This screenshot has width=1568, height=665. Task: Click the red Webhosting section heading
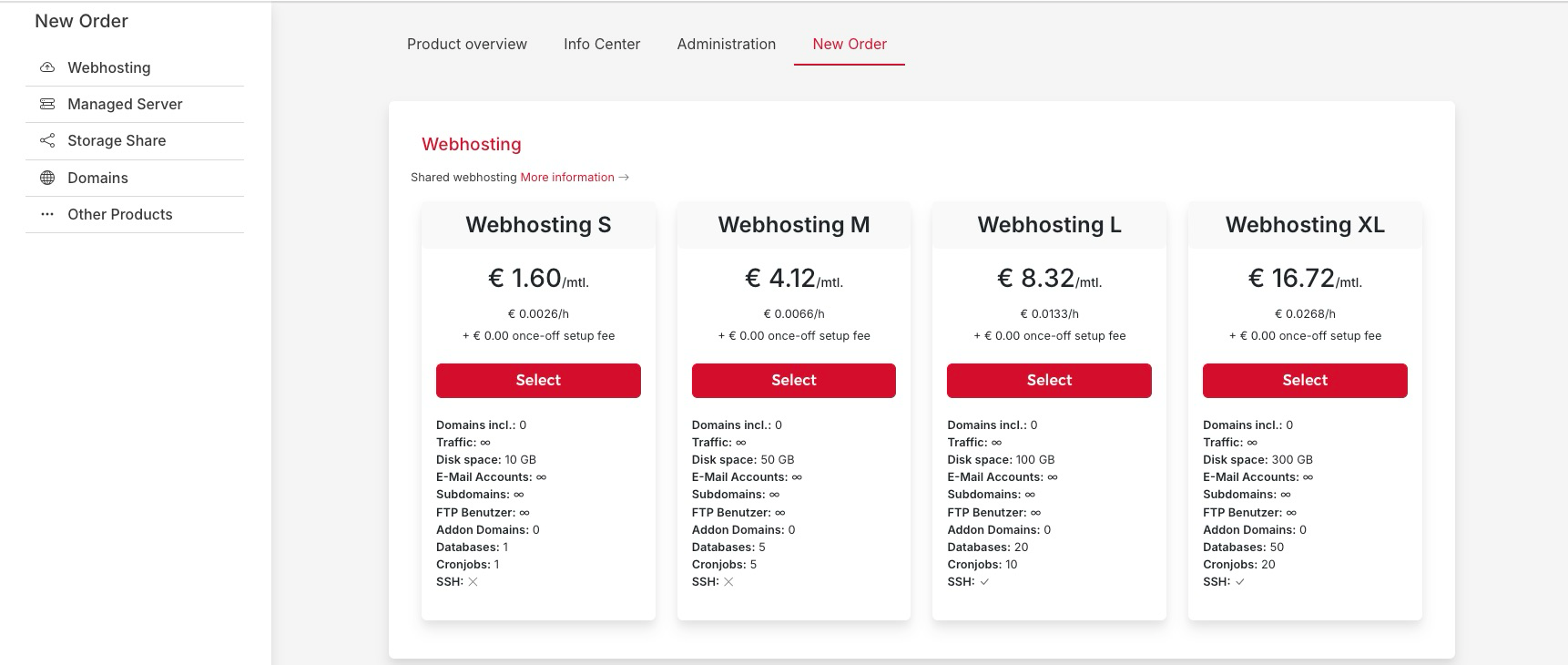[x=471, y=144]
